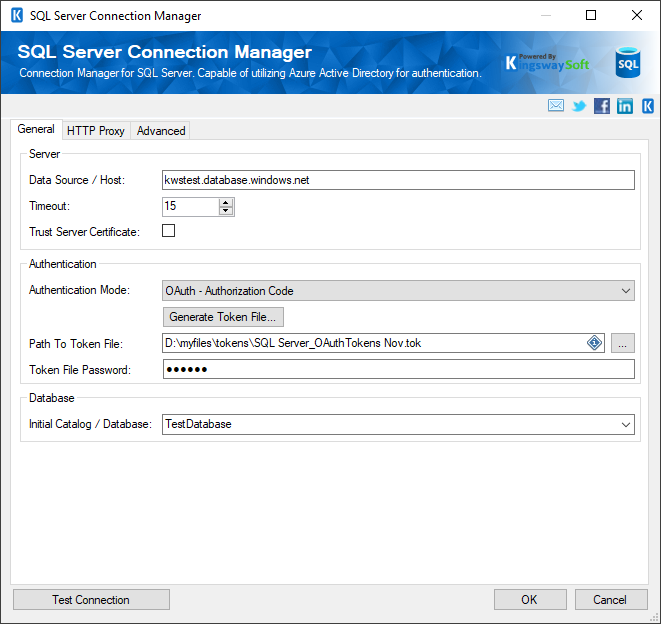This screenshot has width=661, height=624.
Task: Switch to the Advanced tab
Action: (x=161, y=131)
